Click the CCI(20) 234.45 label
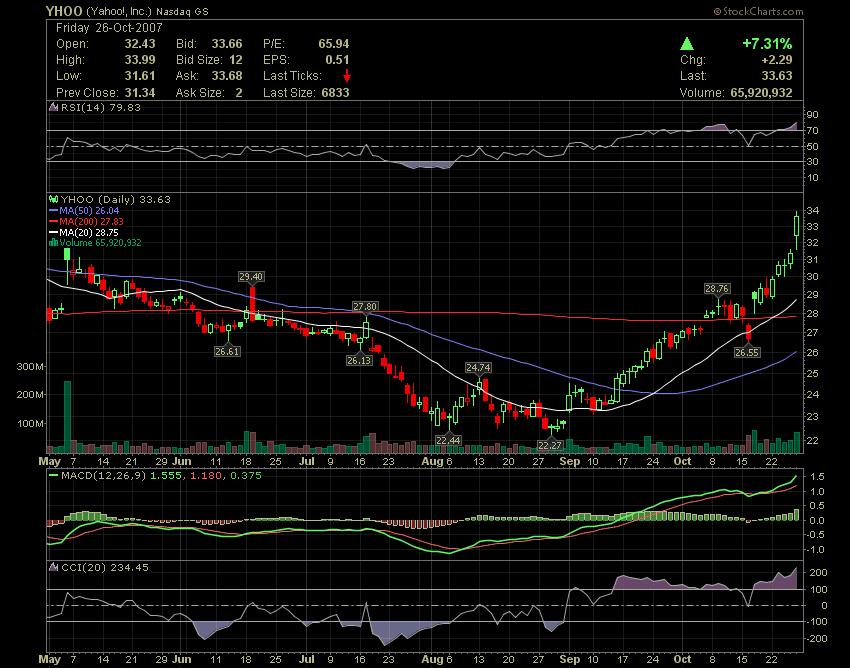Image resolution: width=850 pixels, height=668 pixels. coord(105,567)
